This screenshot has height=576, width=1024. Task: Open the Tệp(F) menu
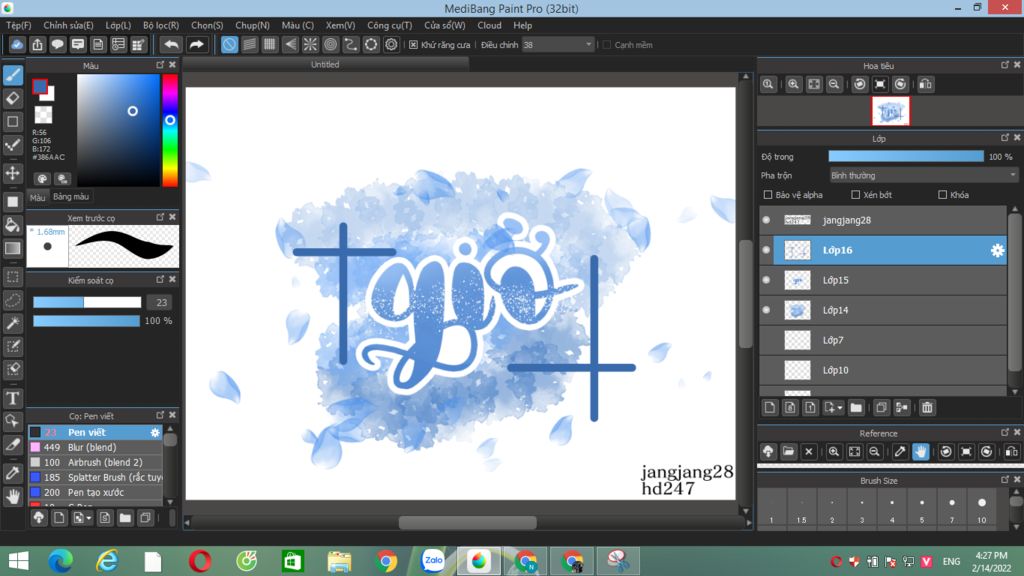click(18, 25)
